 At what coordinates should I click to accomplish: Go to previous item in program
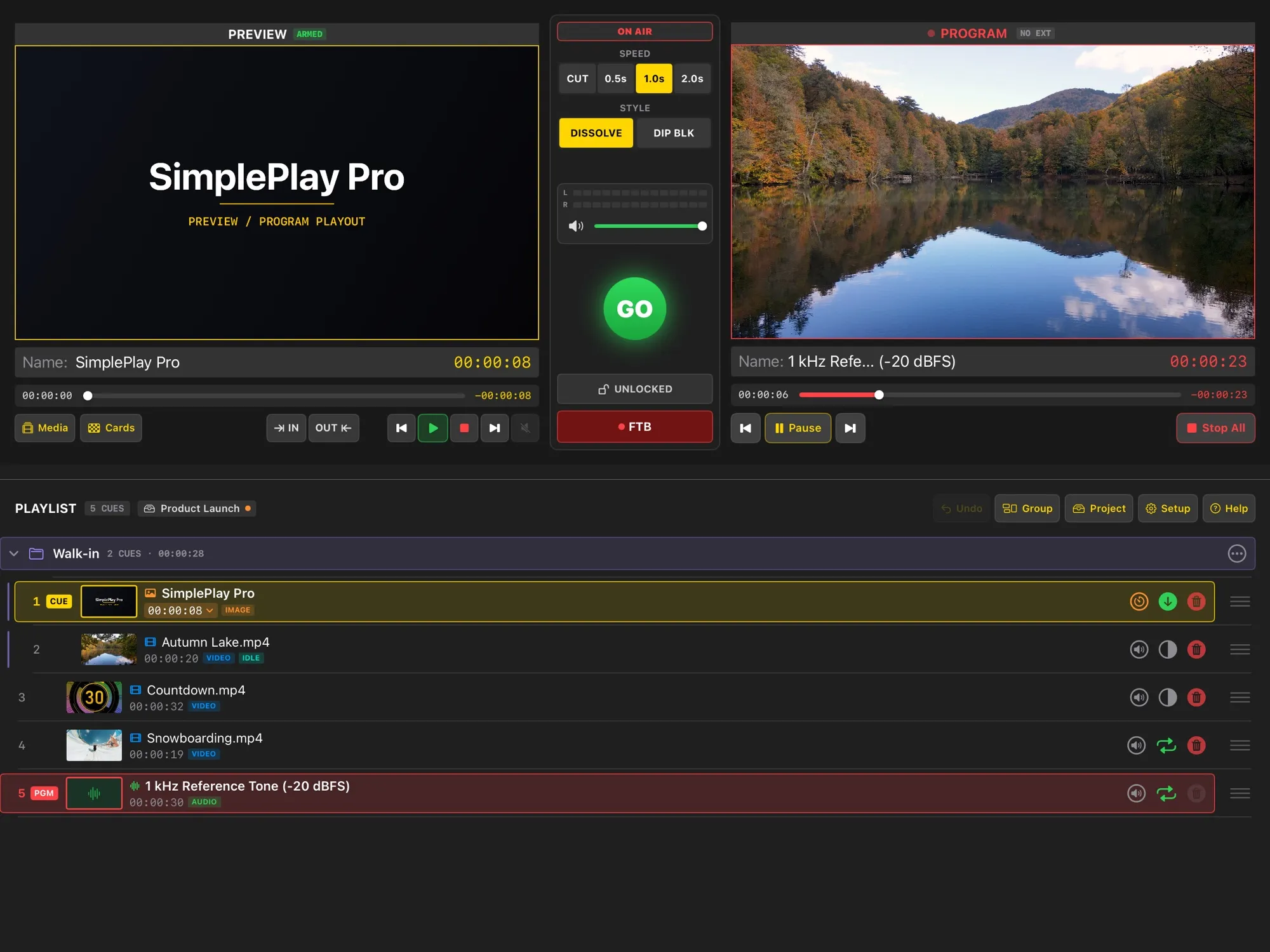(x=745, y=428)
